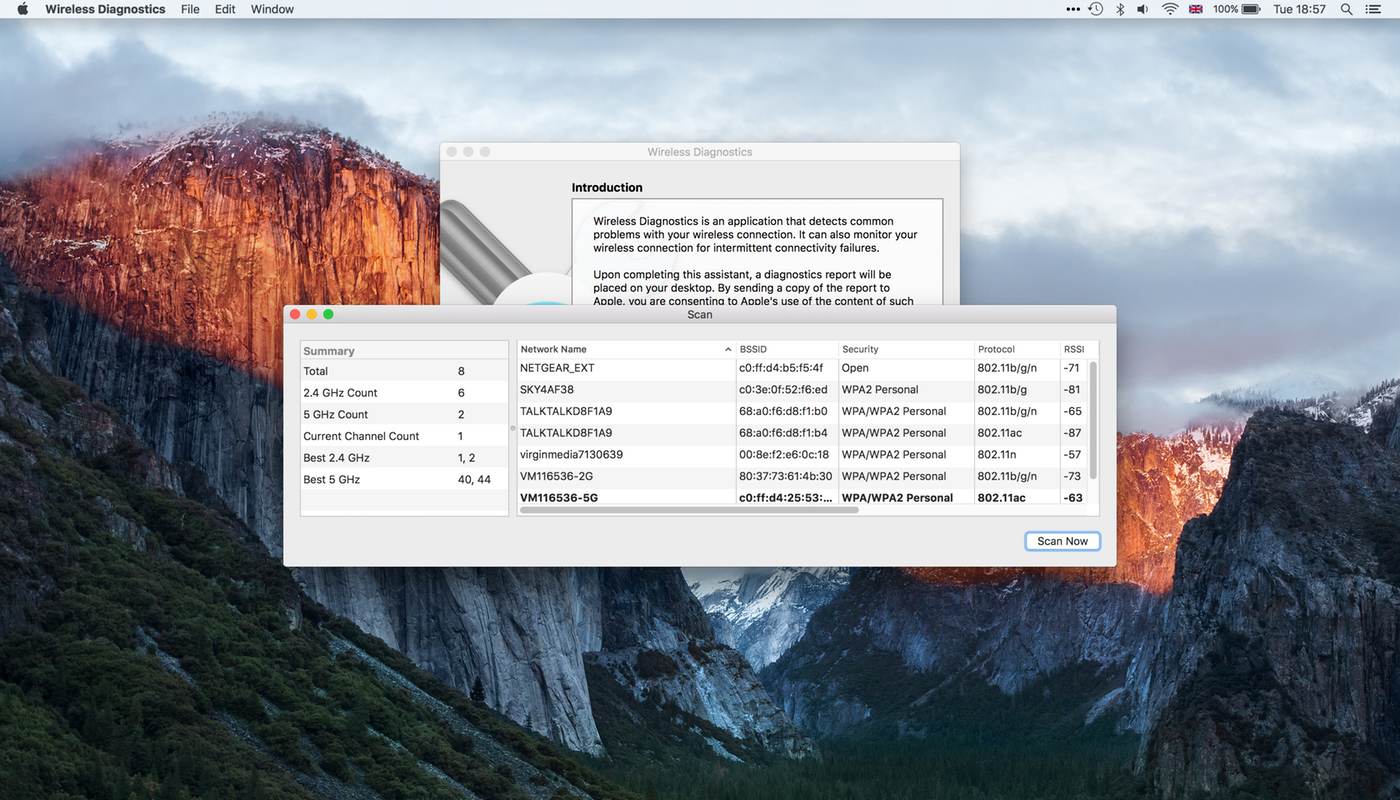Click the 5 GHz Count summary row
The height and width of the screenshot is (800, 1400).
pos(404,415)
